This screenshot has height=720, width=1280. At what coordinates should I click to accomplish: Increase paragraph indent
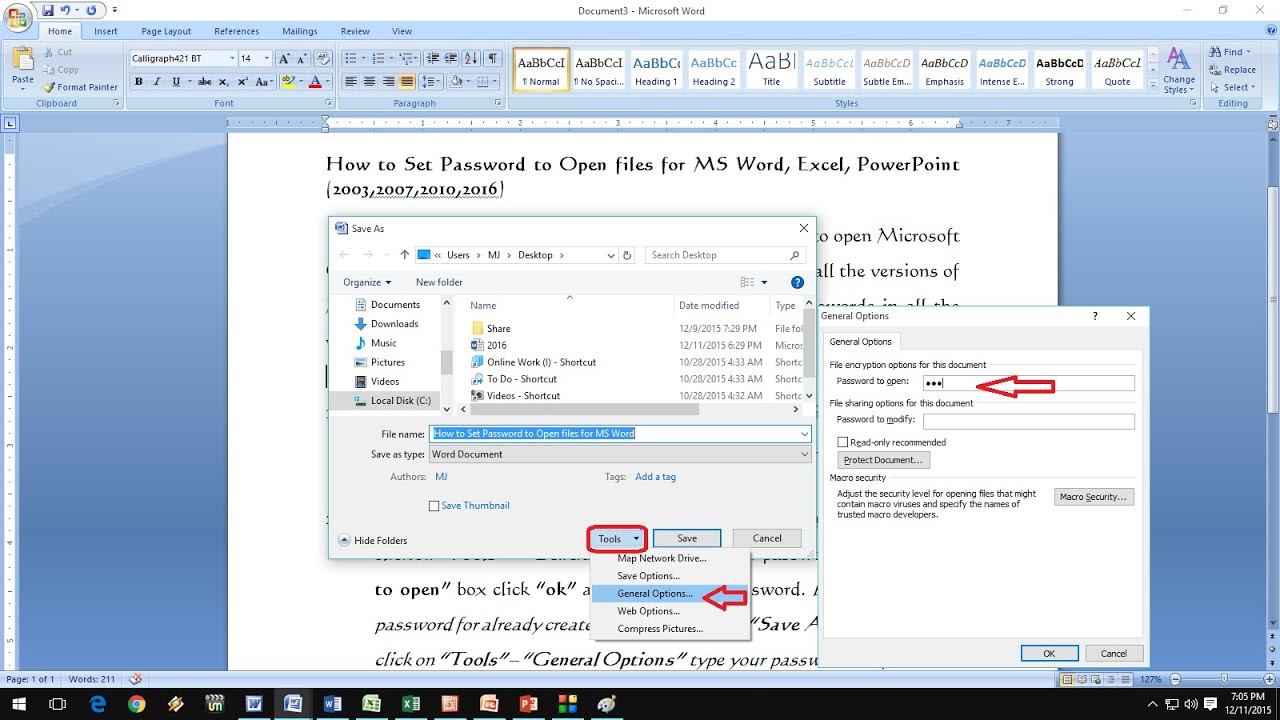pos(451,59)
